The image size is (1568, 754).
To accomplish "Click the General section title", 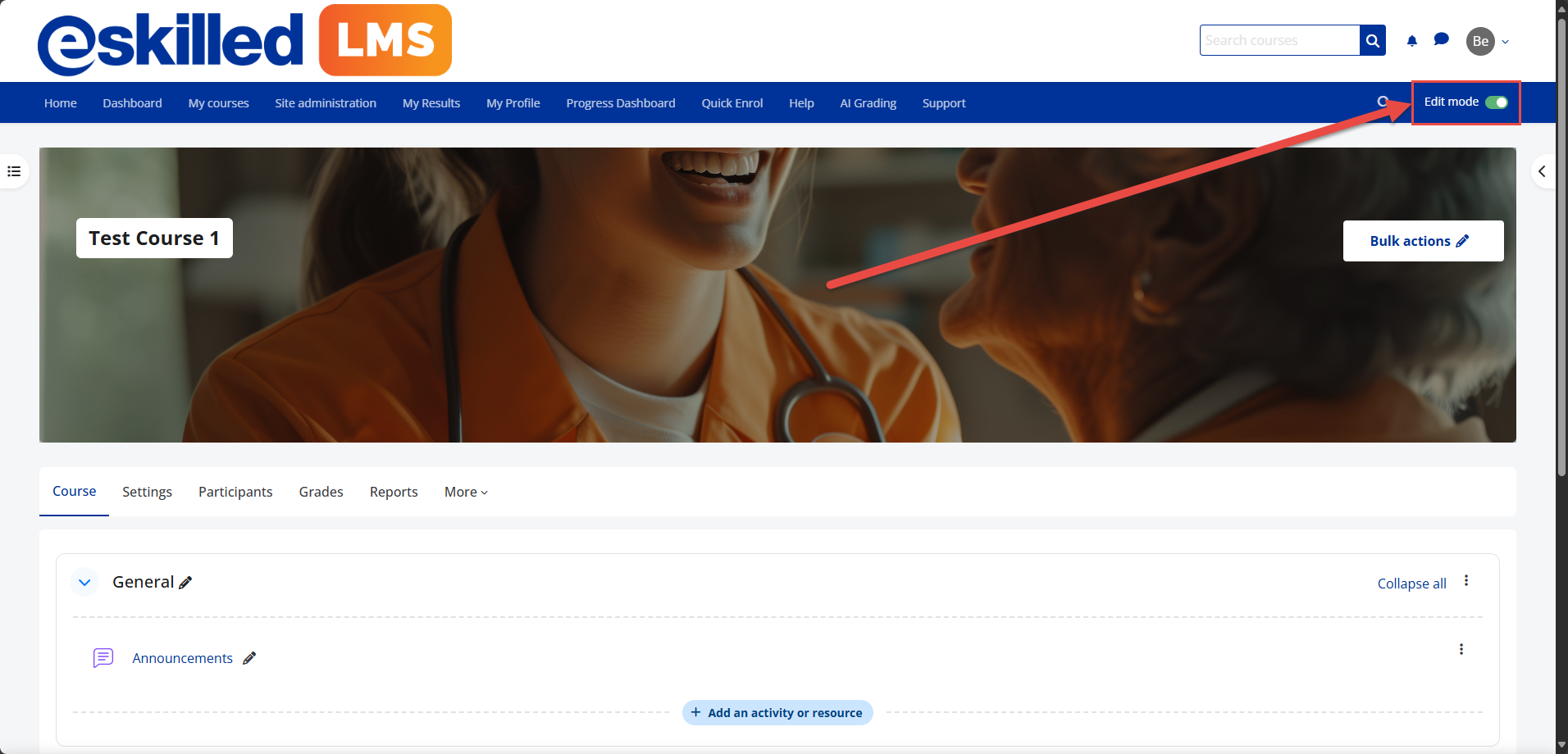I will 143,582.
